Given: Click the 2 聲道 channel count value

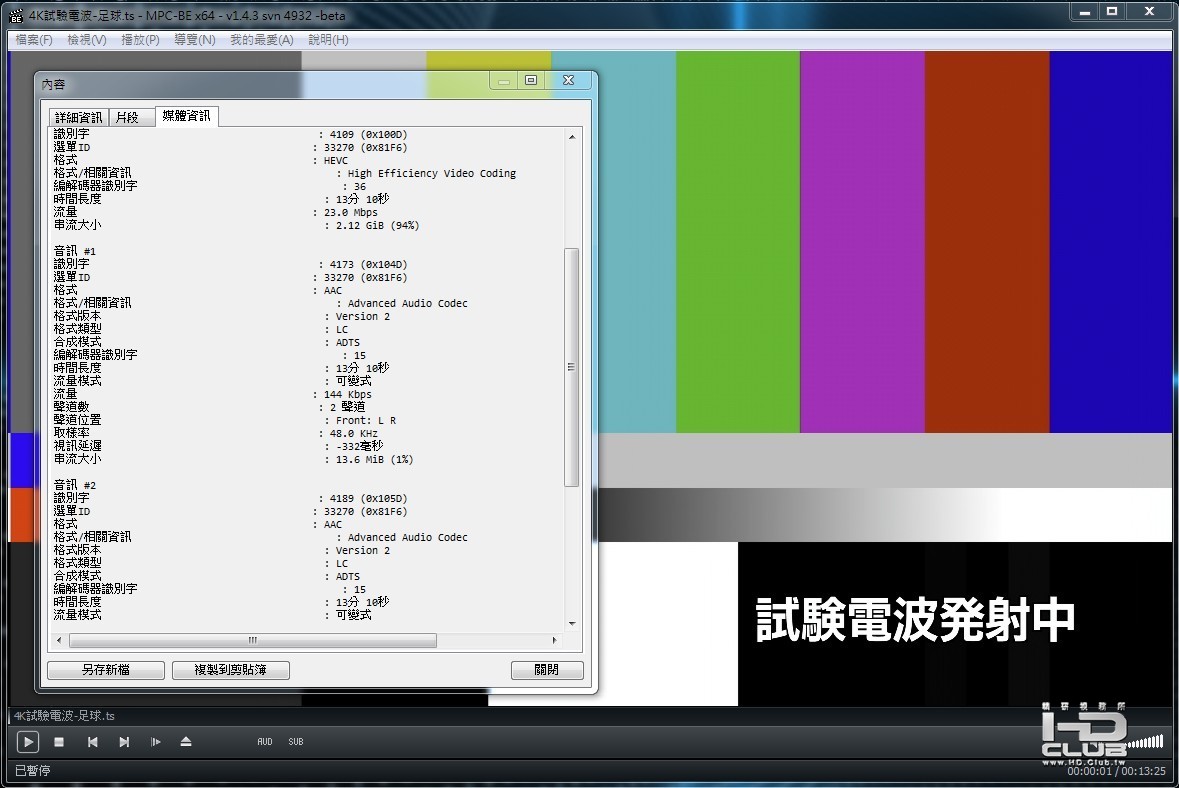Looking at the screenshot, I should pyautogui.click(x=347, y=408).
